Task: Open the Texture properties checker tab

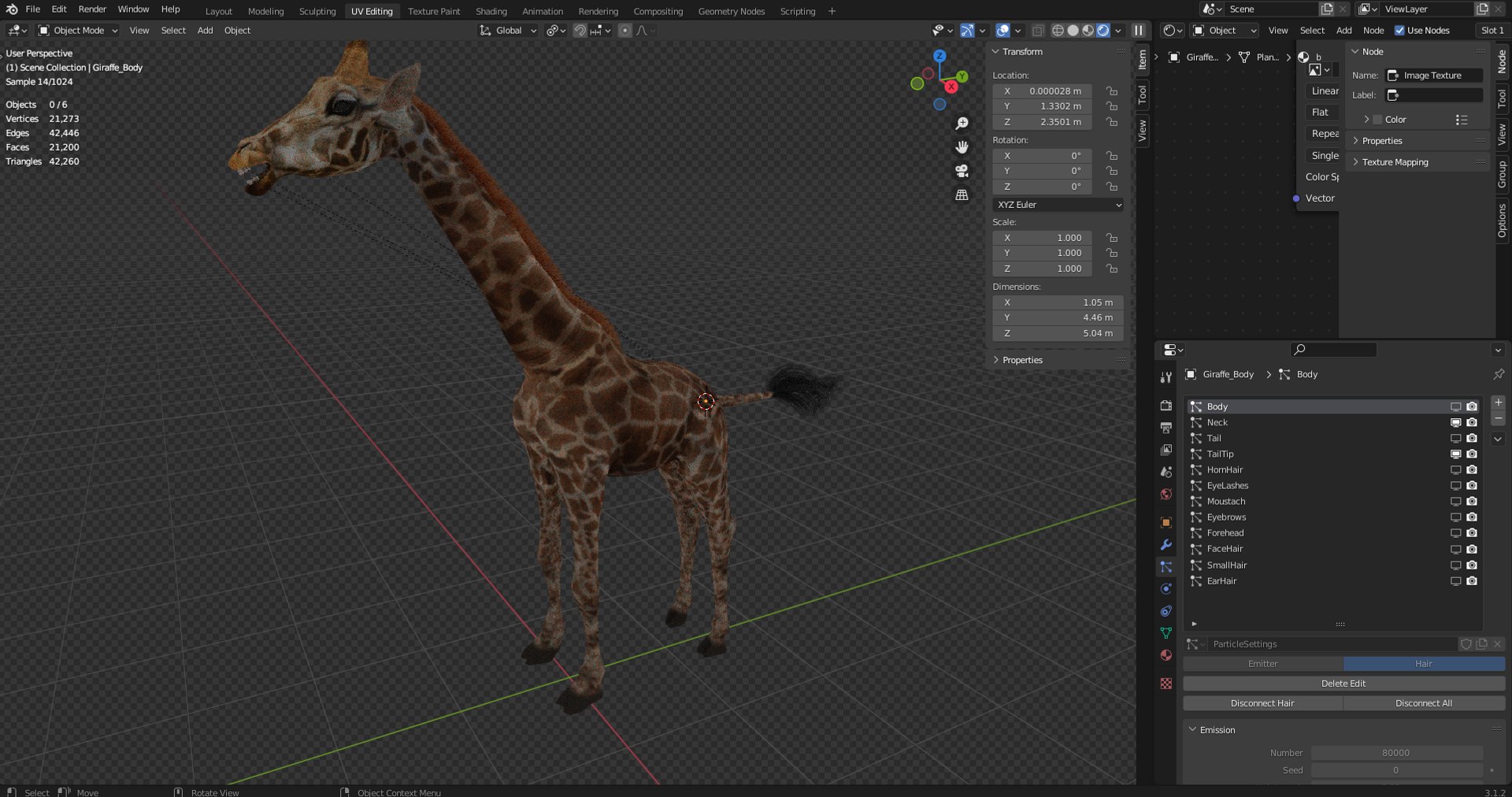Action: (1166, 684)
